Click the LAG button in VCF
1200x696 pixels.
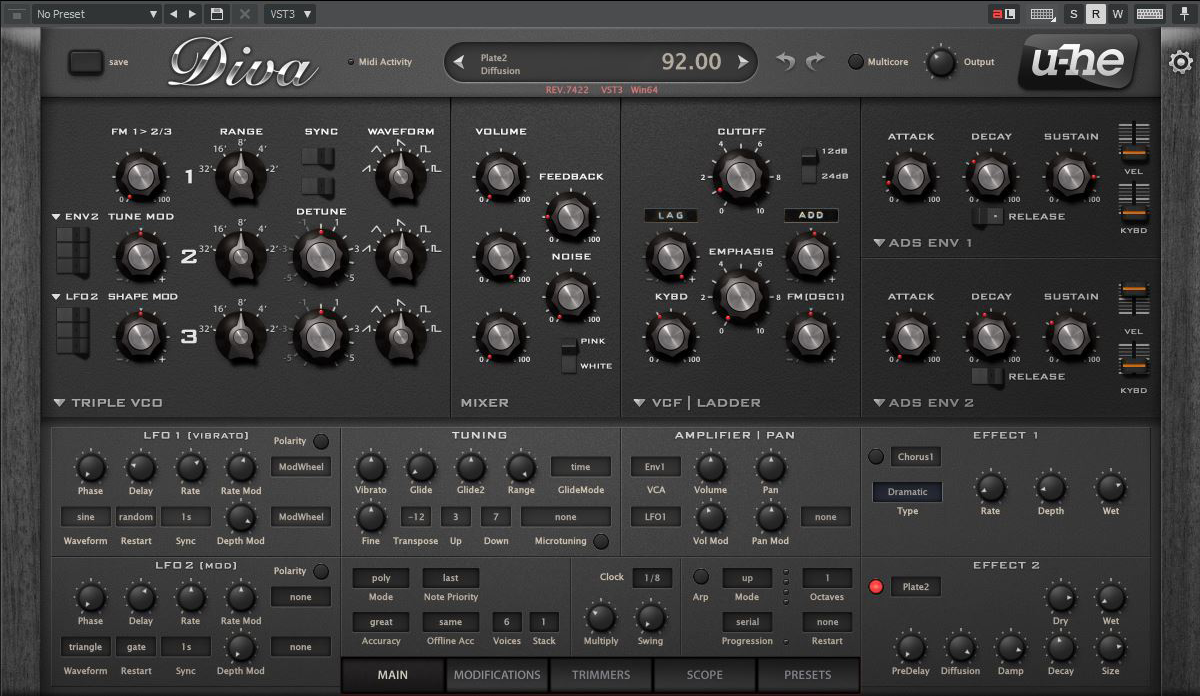coord(671,215)
